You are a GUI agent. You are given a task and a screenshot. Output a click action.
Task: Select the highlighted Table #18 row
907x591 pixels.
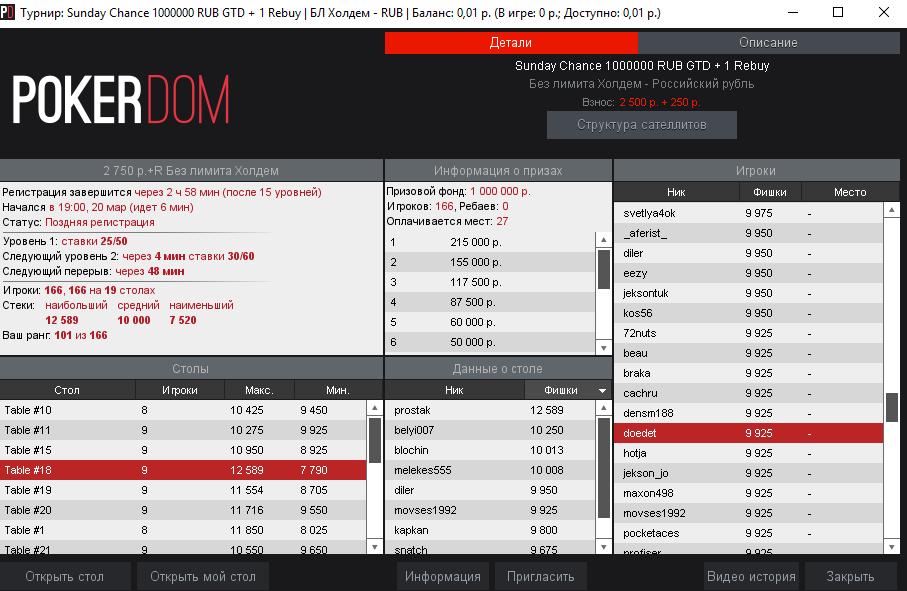(x=183, y=470)
